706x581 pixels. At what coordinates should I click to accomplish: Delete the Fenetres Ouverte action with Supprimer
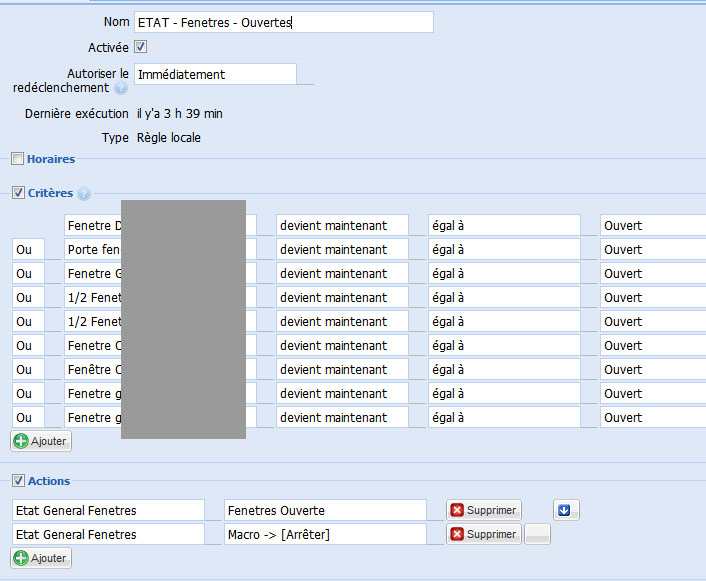coord(485,511)
